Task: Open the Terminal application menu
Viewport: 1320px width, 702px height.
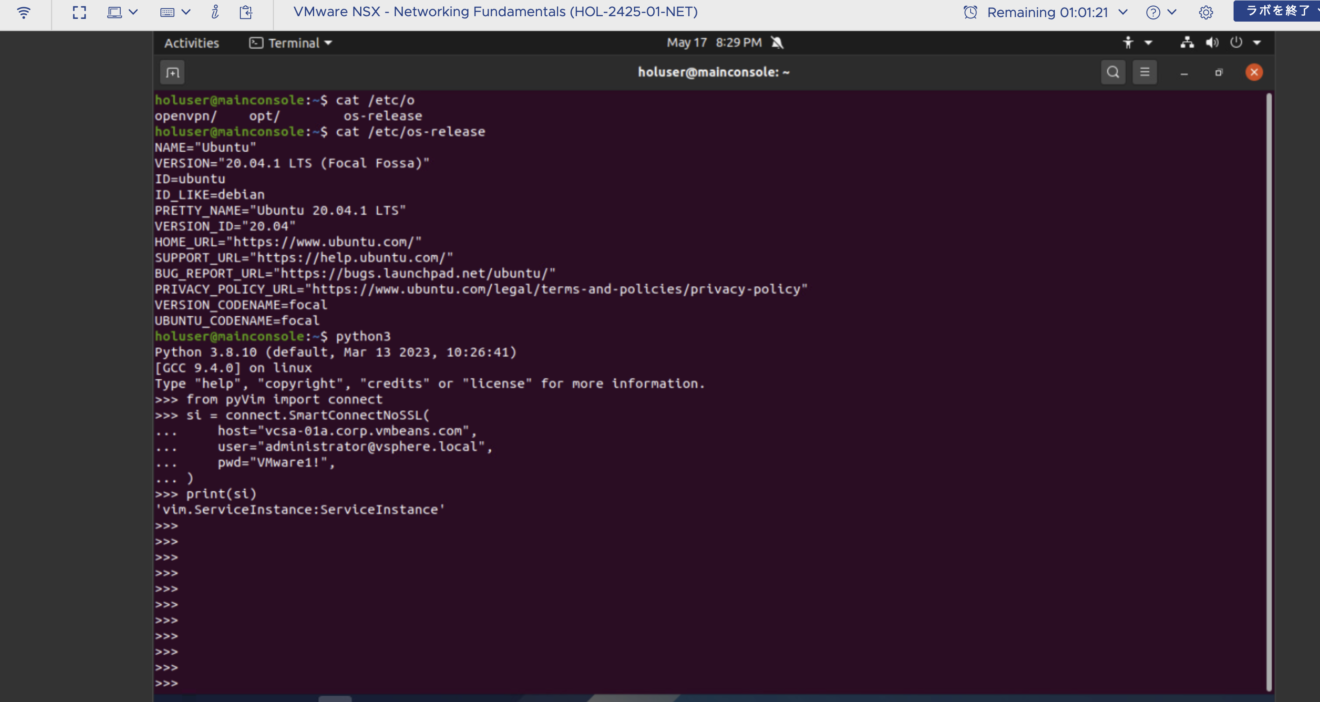Action: click(x=290, y=42)
